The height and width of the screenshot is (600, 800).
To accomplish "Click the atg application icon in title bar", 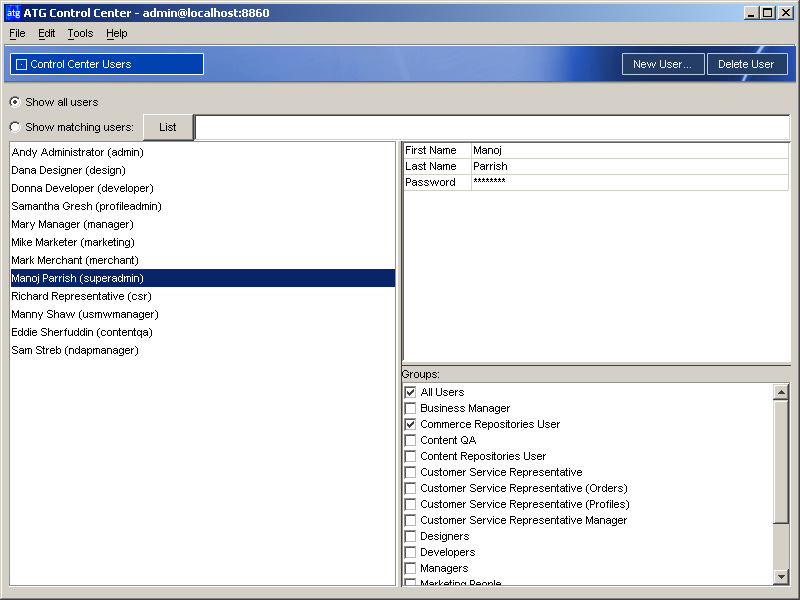I will (x=13, y=13).
